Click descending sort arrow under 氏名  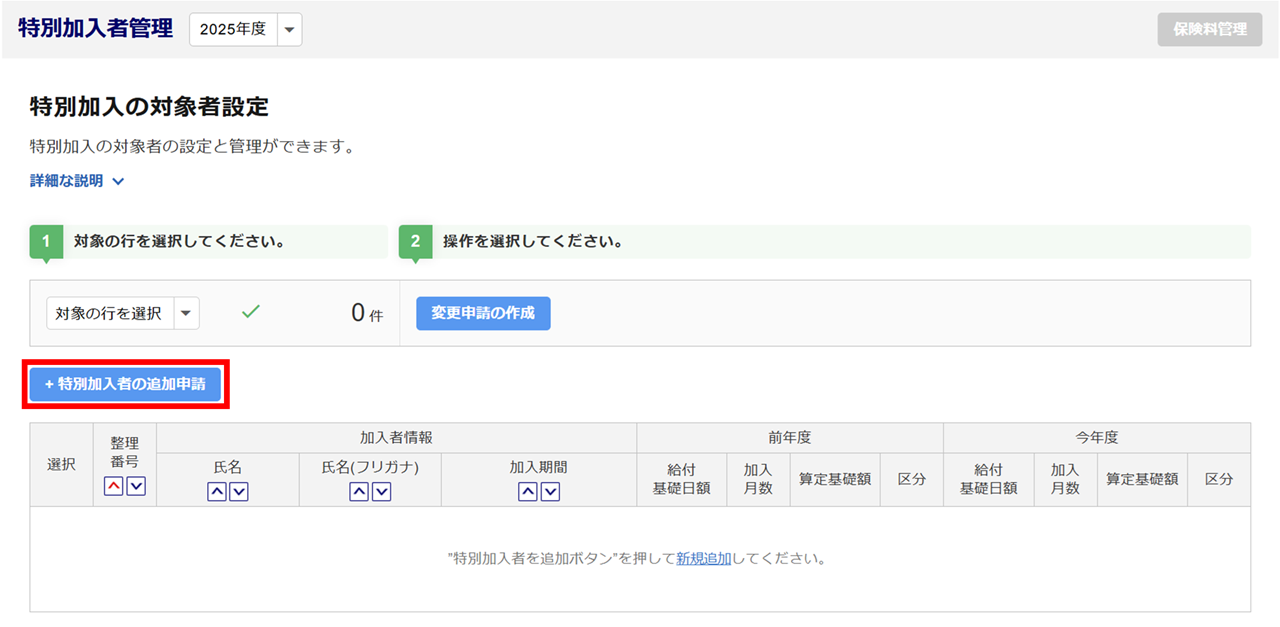coord(239,491)
